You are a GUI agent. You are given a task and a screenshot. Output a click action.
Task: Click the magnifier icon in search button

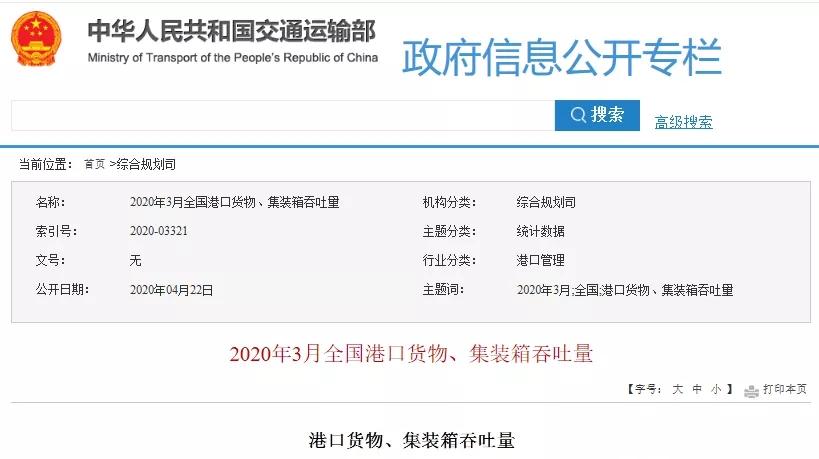[578, 116]
